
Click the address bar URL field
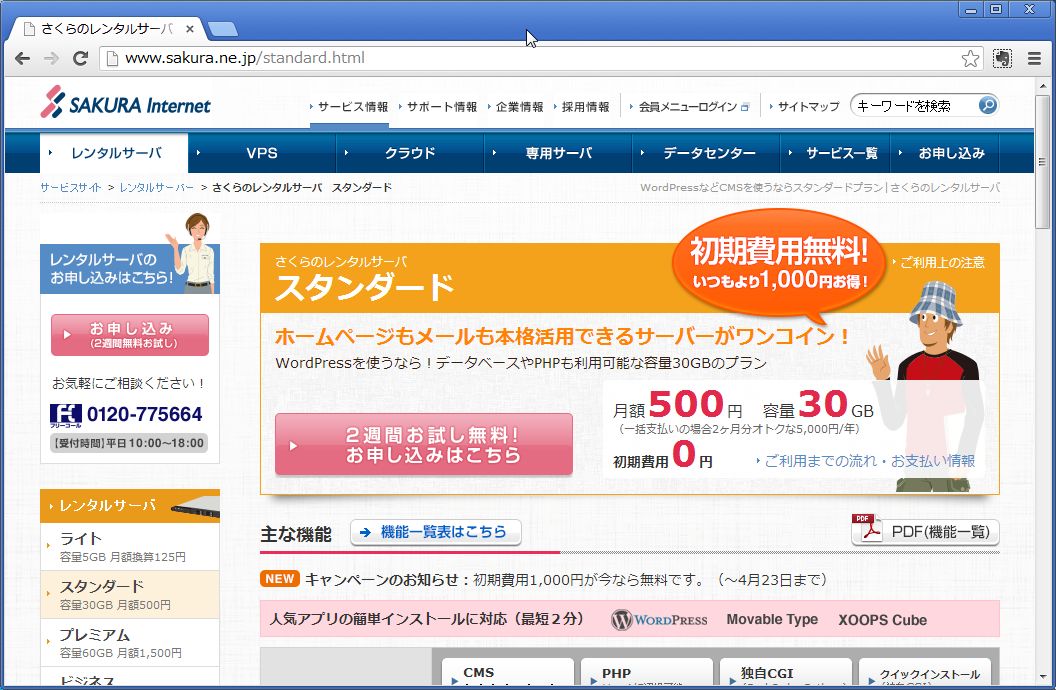pyautogui.click(x=539, y=59)
